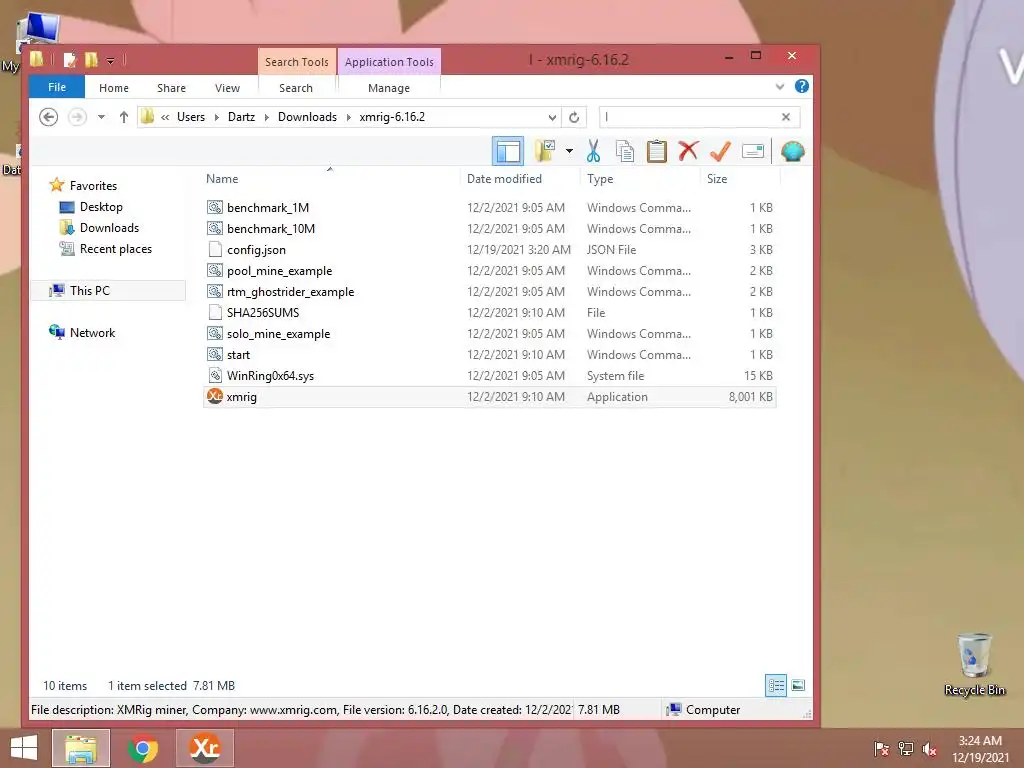1024x768 pixels.
Task: Select the config.json file
Action: [256, 249]
